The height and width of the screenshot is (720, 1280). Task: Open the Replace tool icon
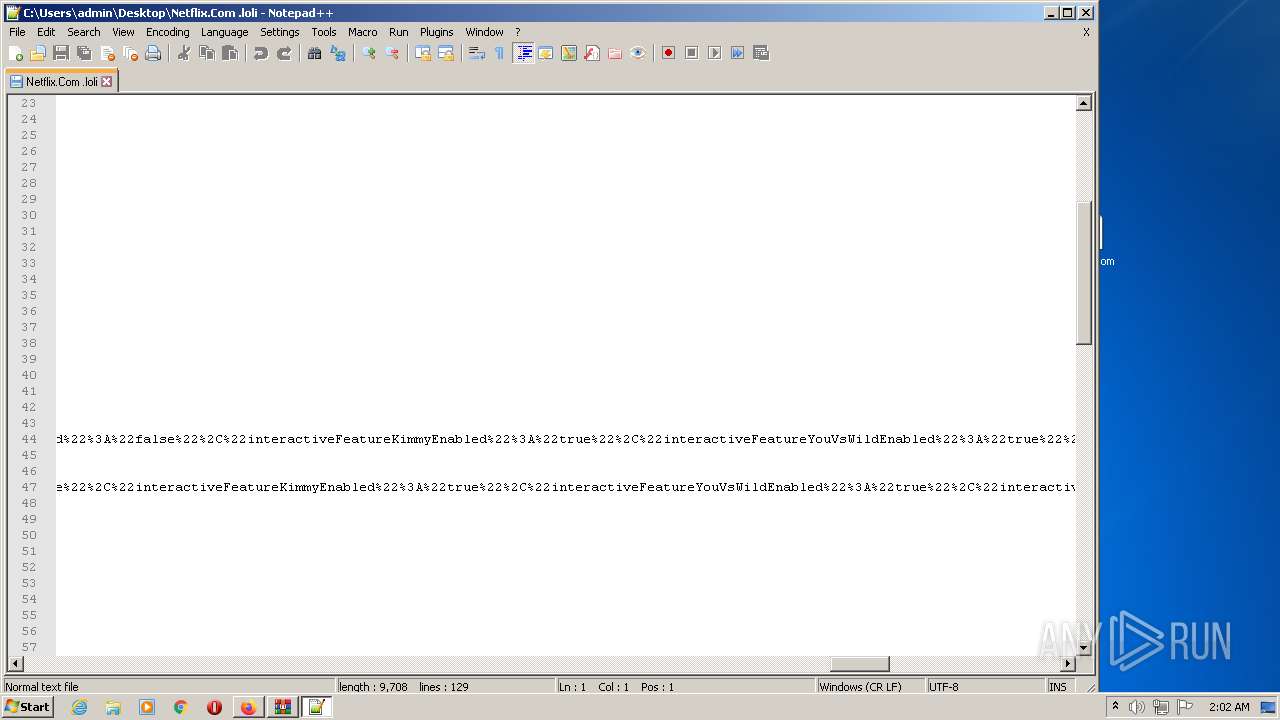point(338,53)
